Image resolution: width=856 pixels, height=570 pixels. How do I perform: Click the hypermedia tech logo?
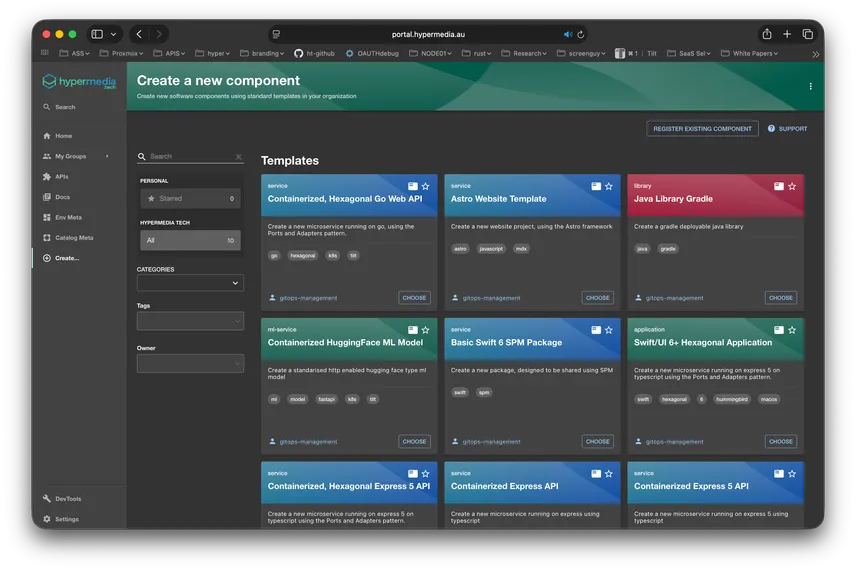point(80,82)
